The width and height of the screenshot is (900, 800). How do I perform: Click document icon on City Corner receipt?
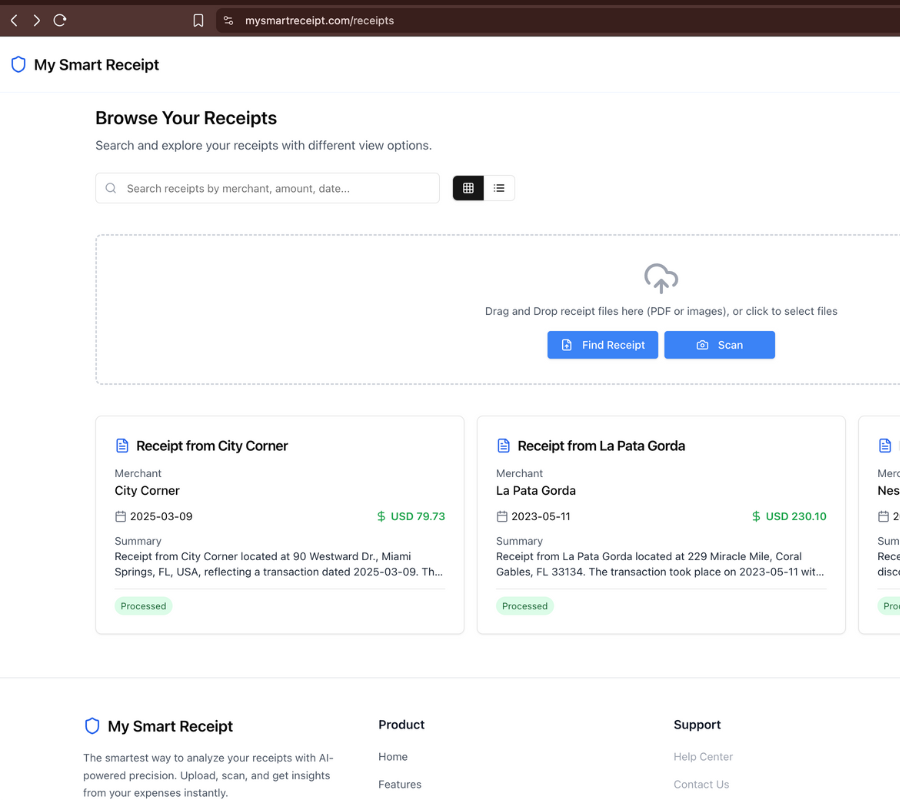[122, 446]
